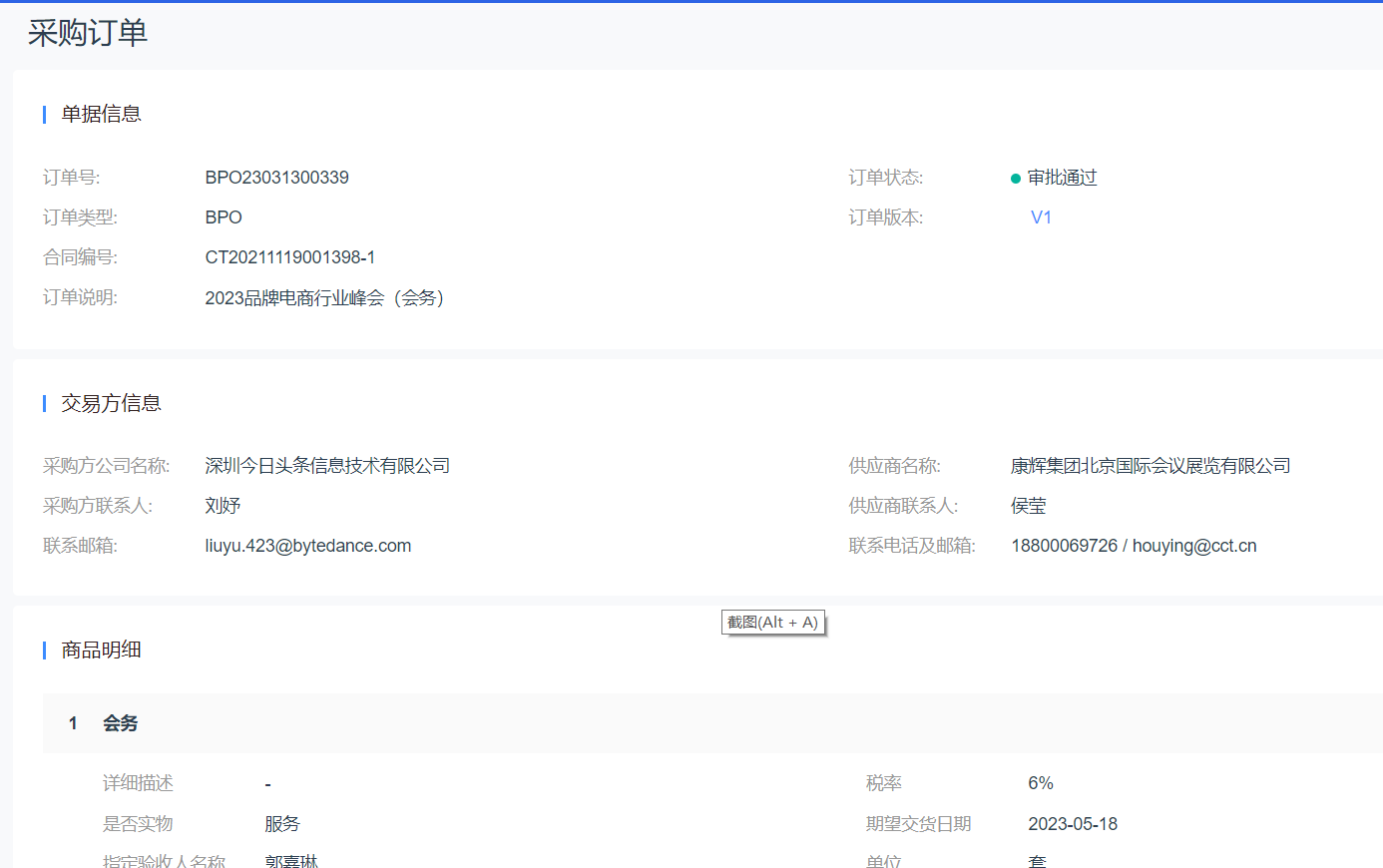
Task: Click the 单据信息 section header
Action: click(101, 115)
